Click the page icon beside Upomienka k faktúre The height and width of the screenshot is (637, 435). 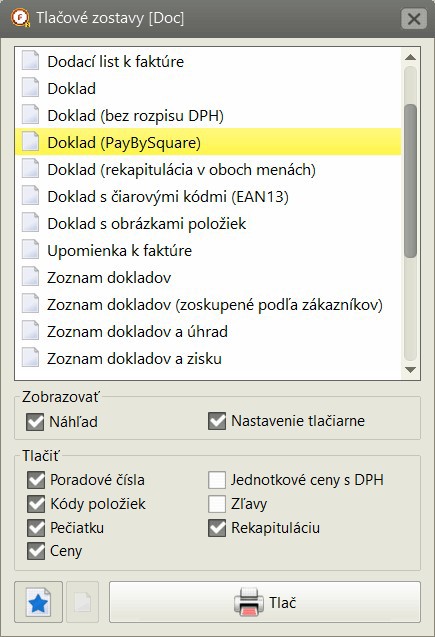[30, 250]
